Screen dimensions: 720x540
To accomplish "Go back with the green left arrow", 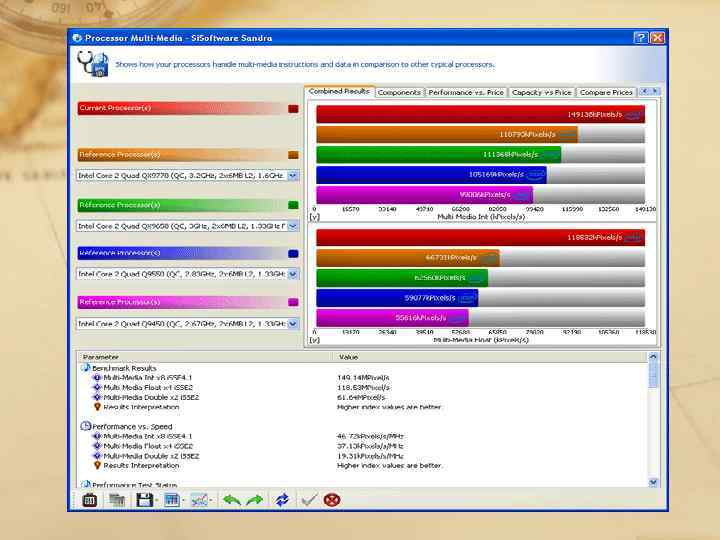I will 232,500.
